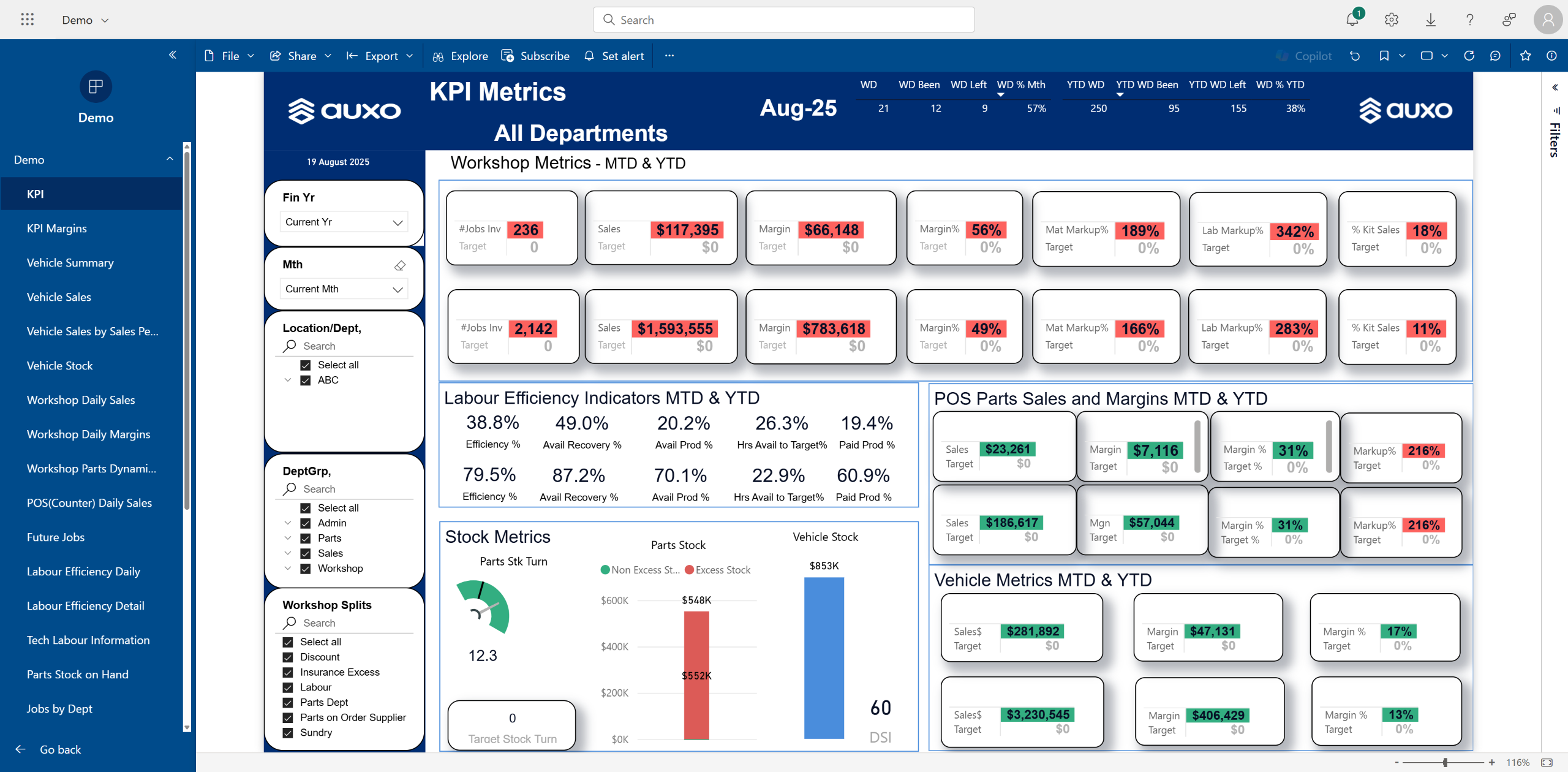Clear the Mth slicer with eraser icon

[400, 265]
